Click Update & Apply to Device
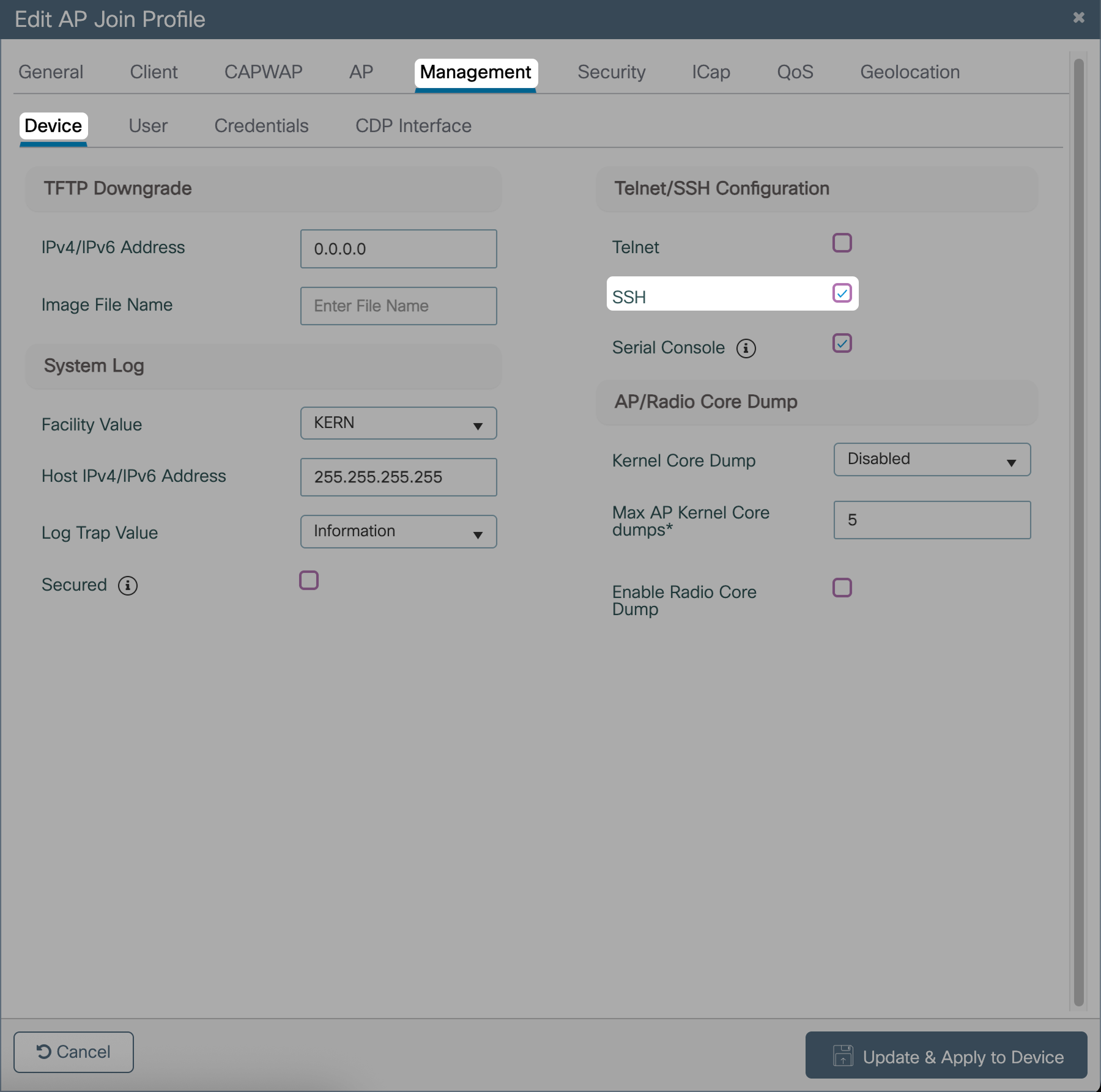 pos(946,1056)
